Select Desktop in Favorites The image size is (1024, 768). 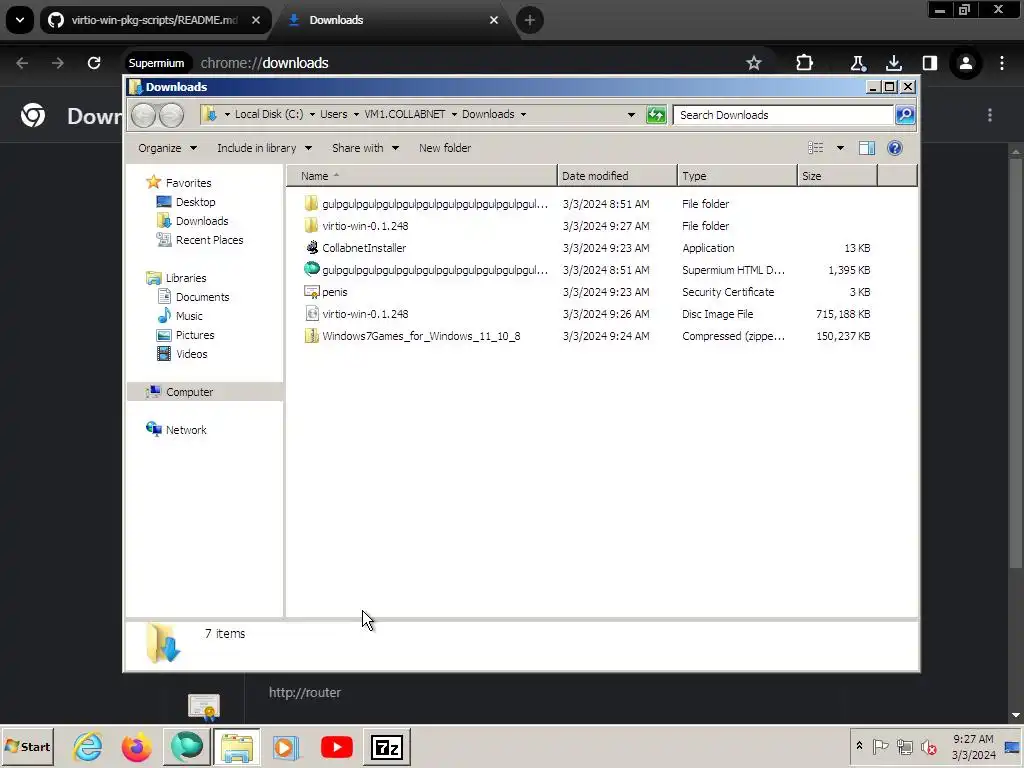195,202
